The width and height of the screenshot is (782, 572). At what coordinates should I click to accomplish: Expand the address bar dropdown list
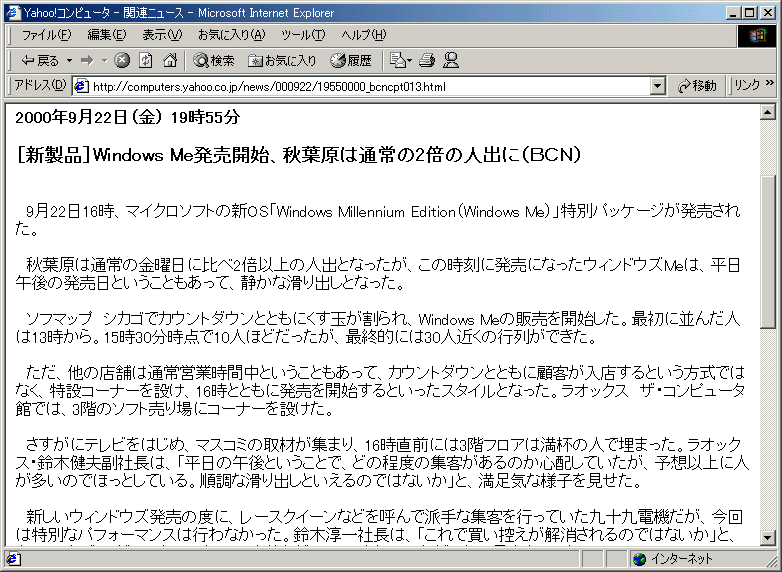658,87
